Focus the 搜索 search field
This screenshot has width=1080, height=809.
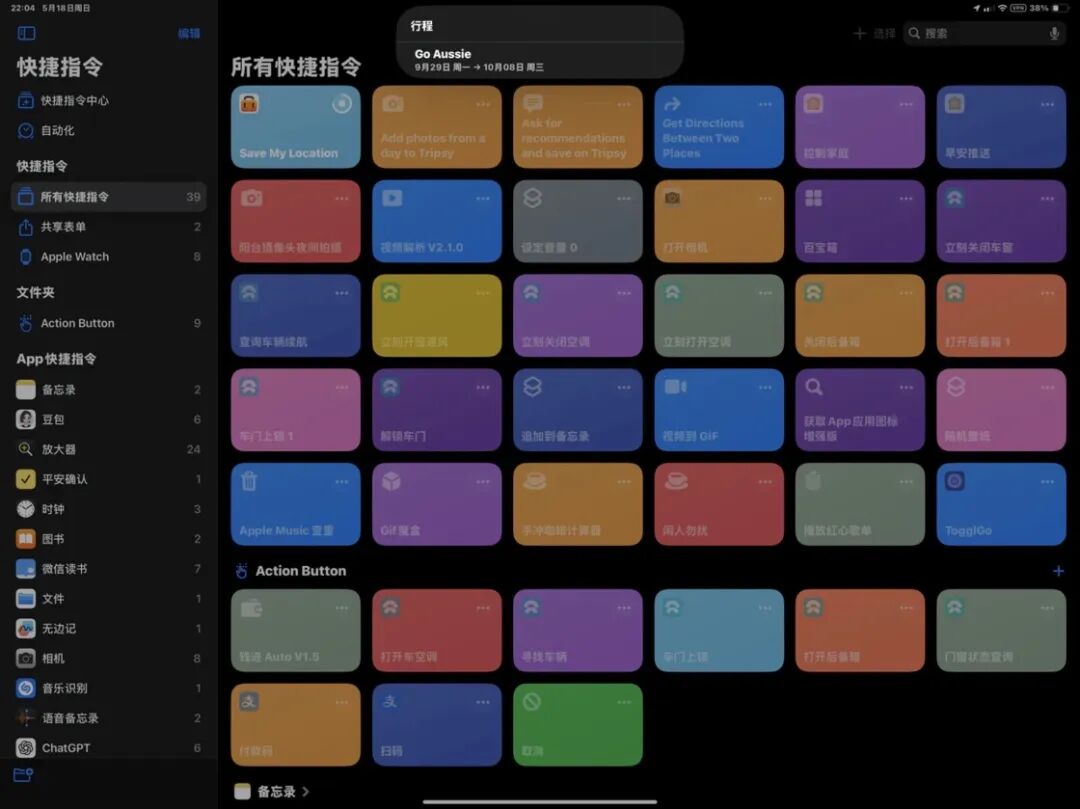984,33
